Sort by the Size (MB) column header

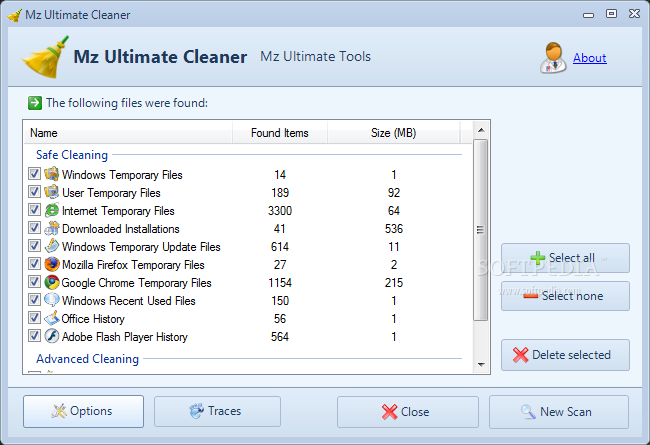point(393,133)
